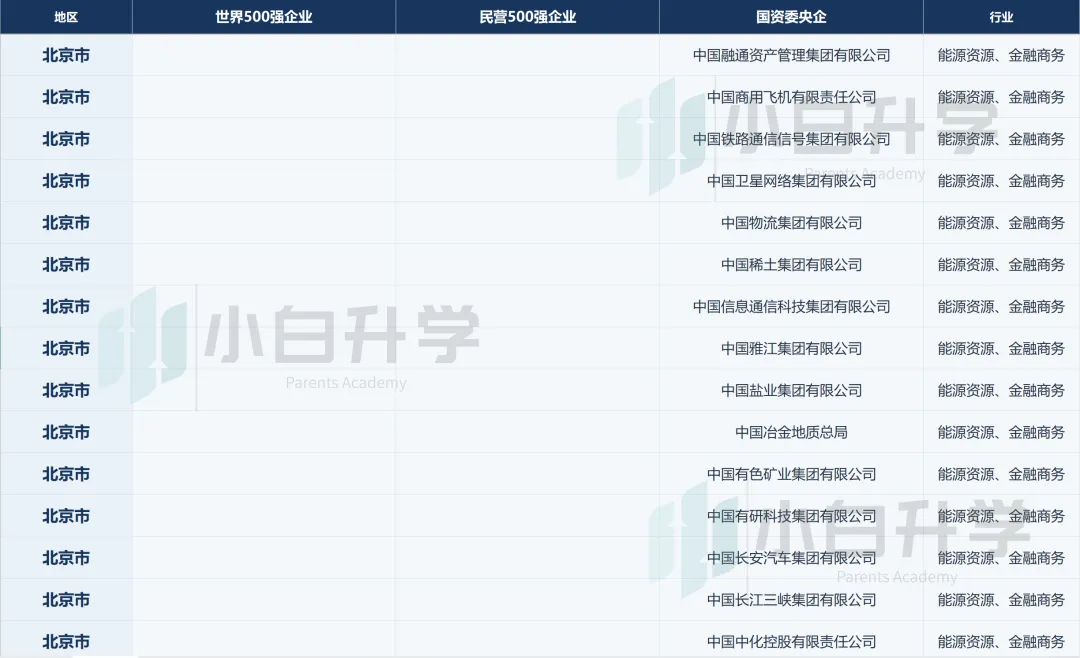The image size is (1080, 658).
Task: Click 能源资源、金融商务 in the 中国有研科技 row
Action: point(1001,516)
